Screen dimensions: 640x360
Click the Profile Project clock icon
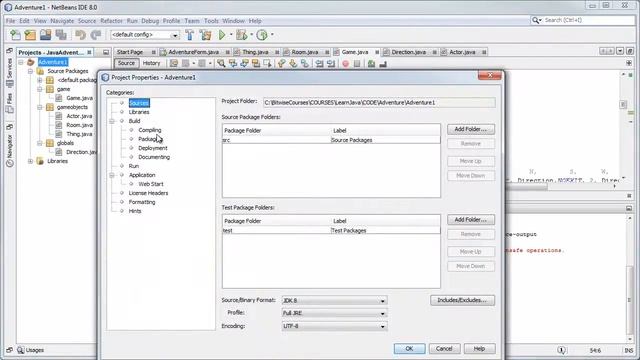pos(262,35)
